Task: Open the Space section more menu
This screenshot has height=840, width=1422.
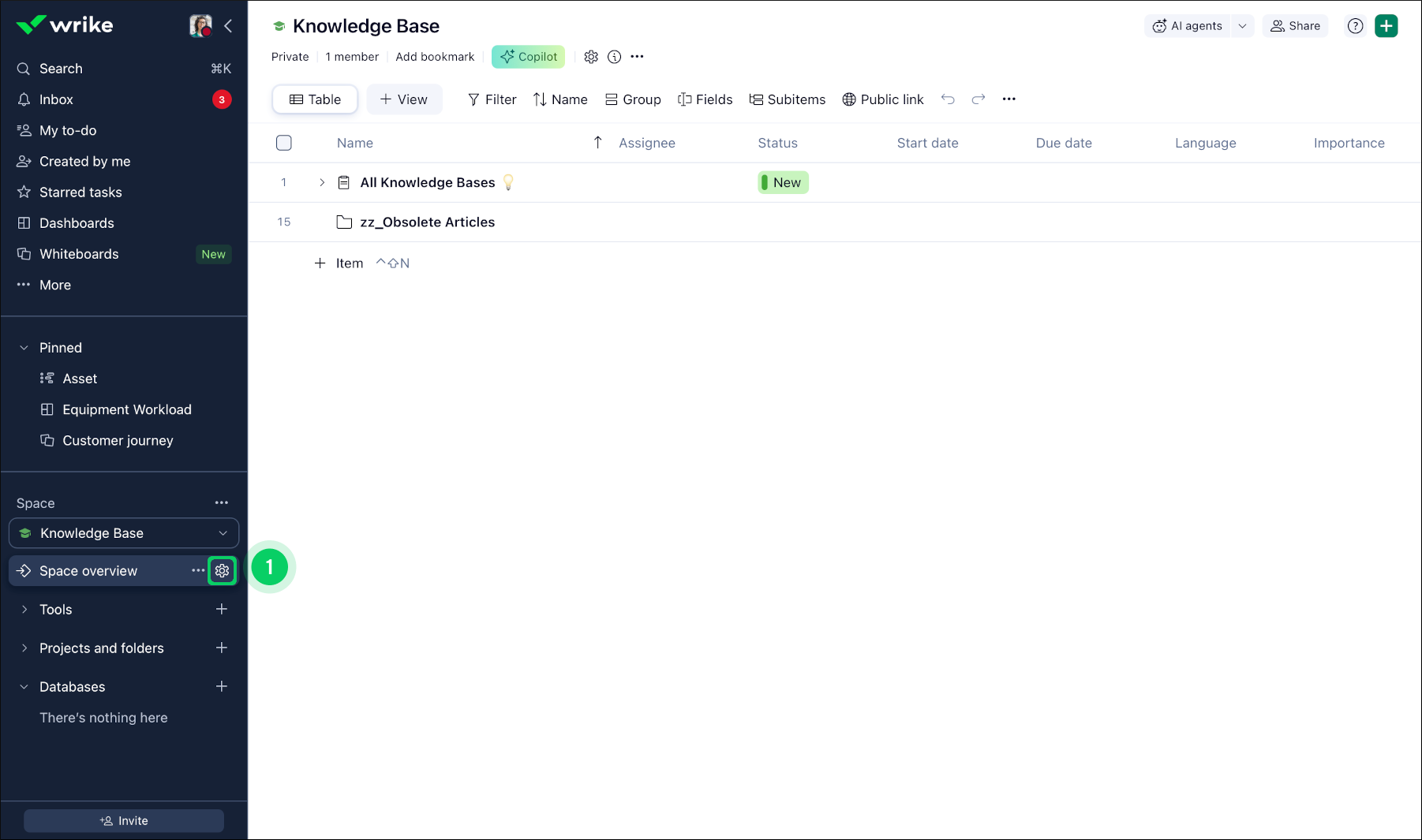Action: point(222,502)
